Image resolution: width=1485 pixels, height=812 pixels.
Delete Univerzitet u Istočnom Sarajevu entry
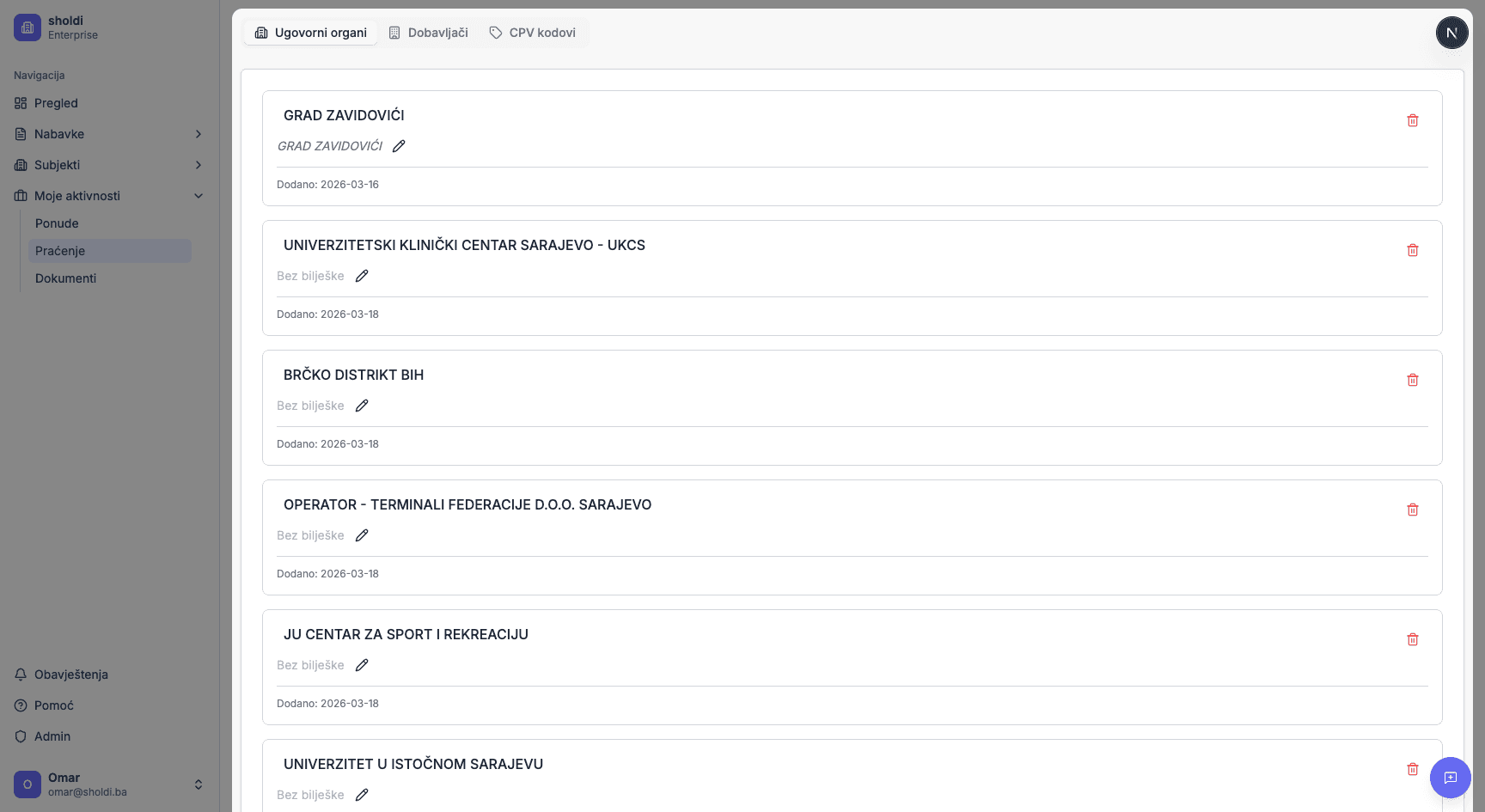[x=1412, y=769]
